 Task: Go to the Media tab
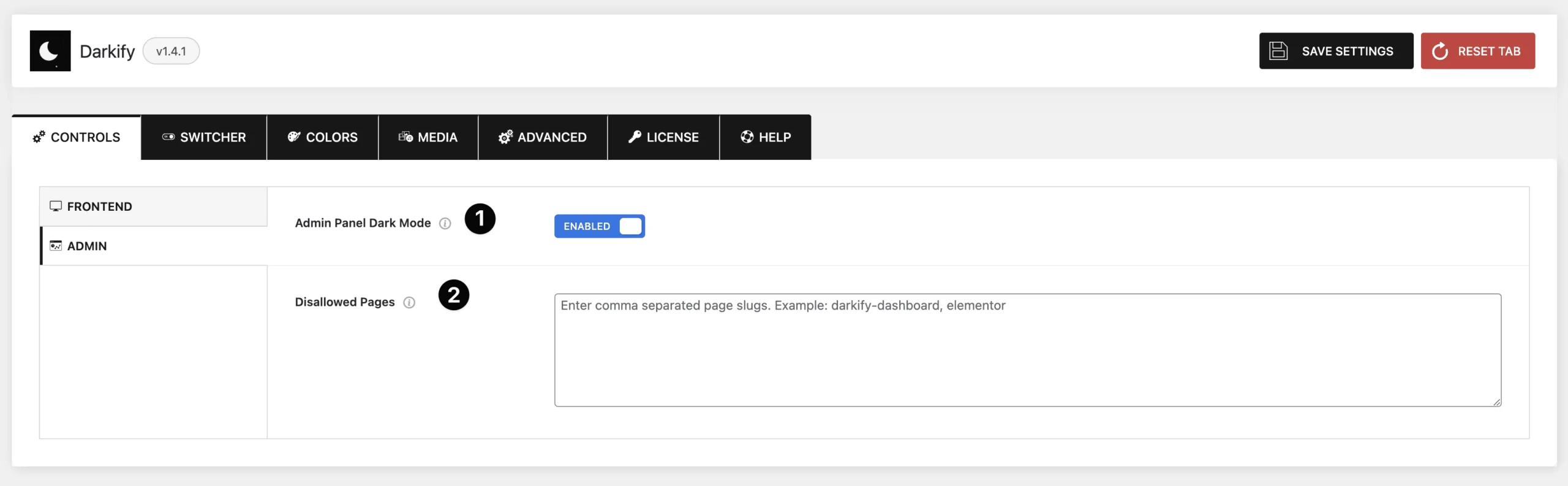tap(428, 137)
